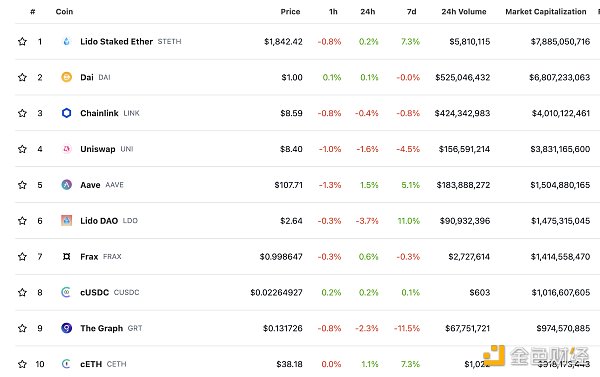
Task: Sort by 7d change column header
Action: (x=411, y=11)
